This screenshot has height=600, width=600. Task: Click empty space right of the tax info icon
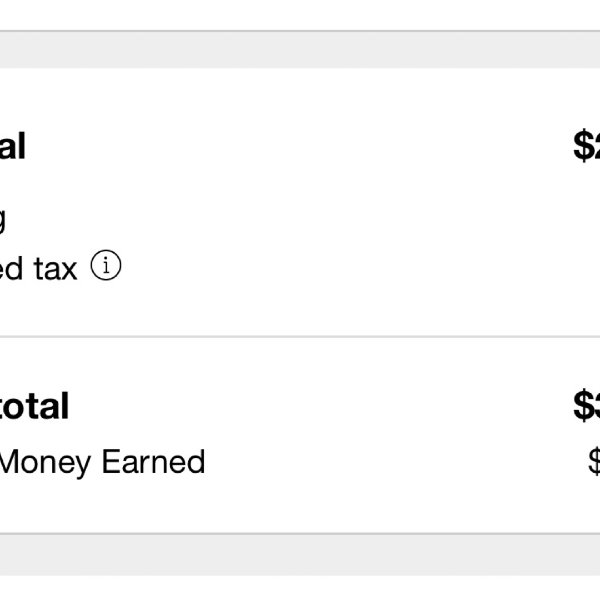click(344, 266)
